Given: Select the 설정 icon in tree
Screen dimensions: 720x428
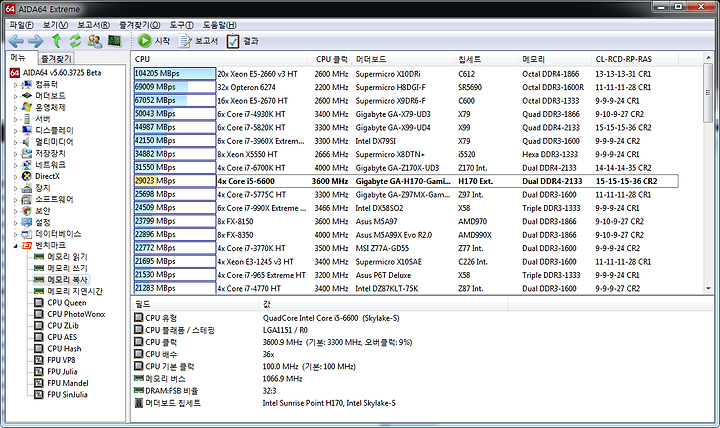Looking at the screenshot, I should pyautogui.click(x=27, y=222).
